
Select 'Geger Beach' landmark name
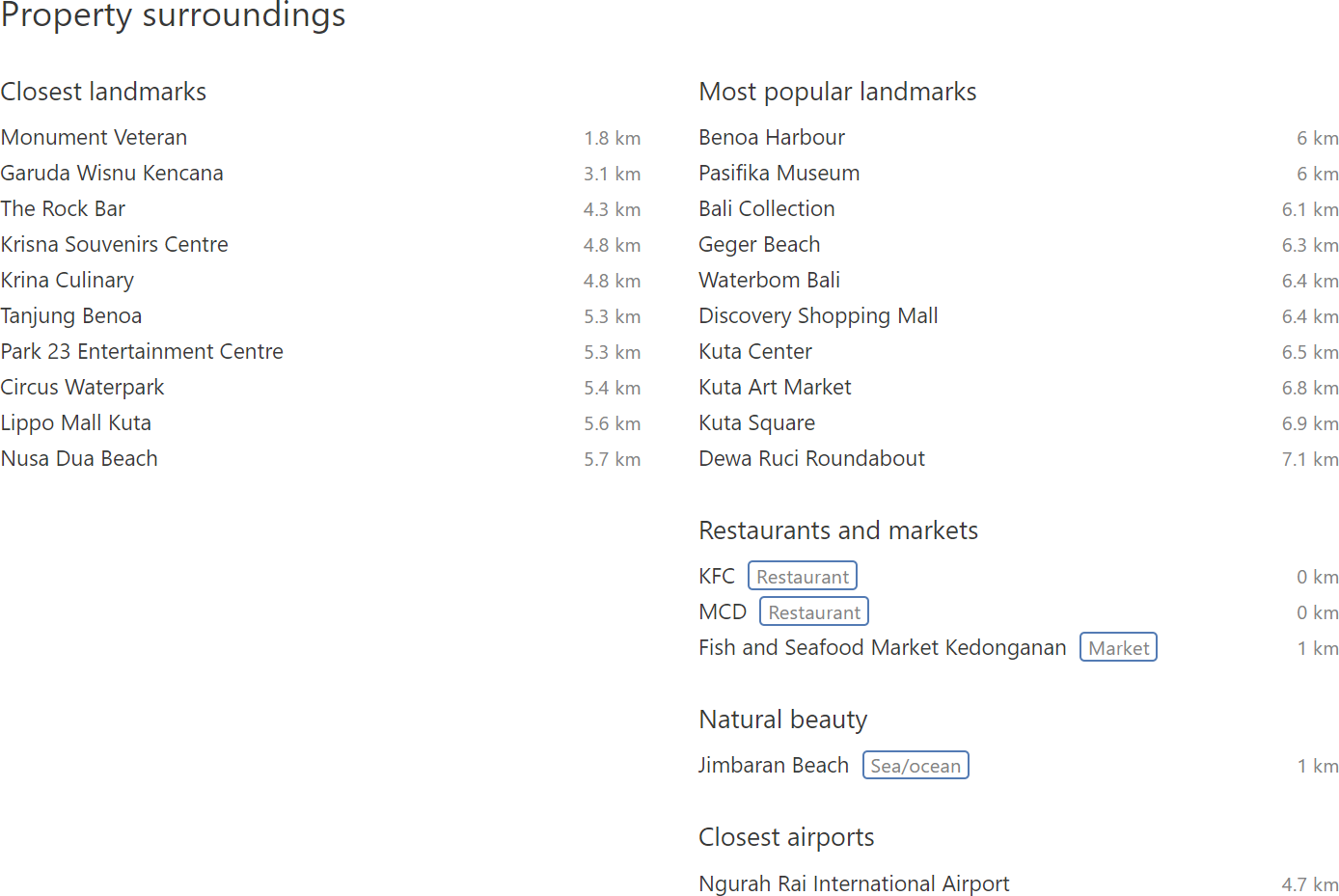[x=759, y=245]
